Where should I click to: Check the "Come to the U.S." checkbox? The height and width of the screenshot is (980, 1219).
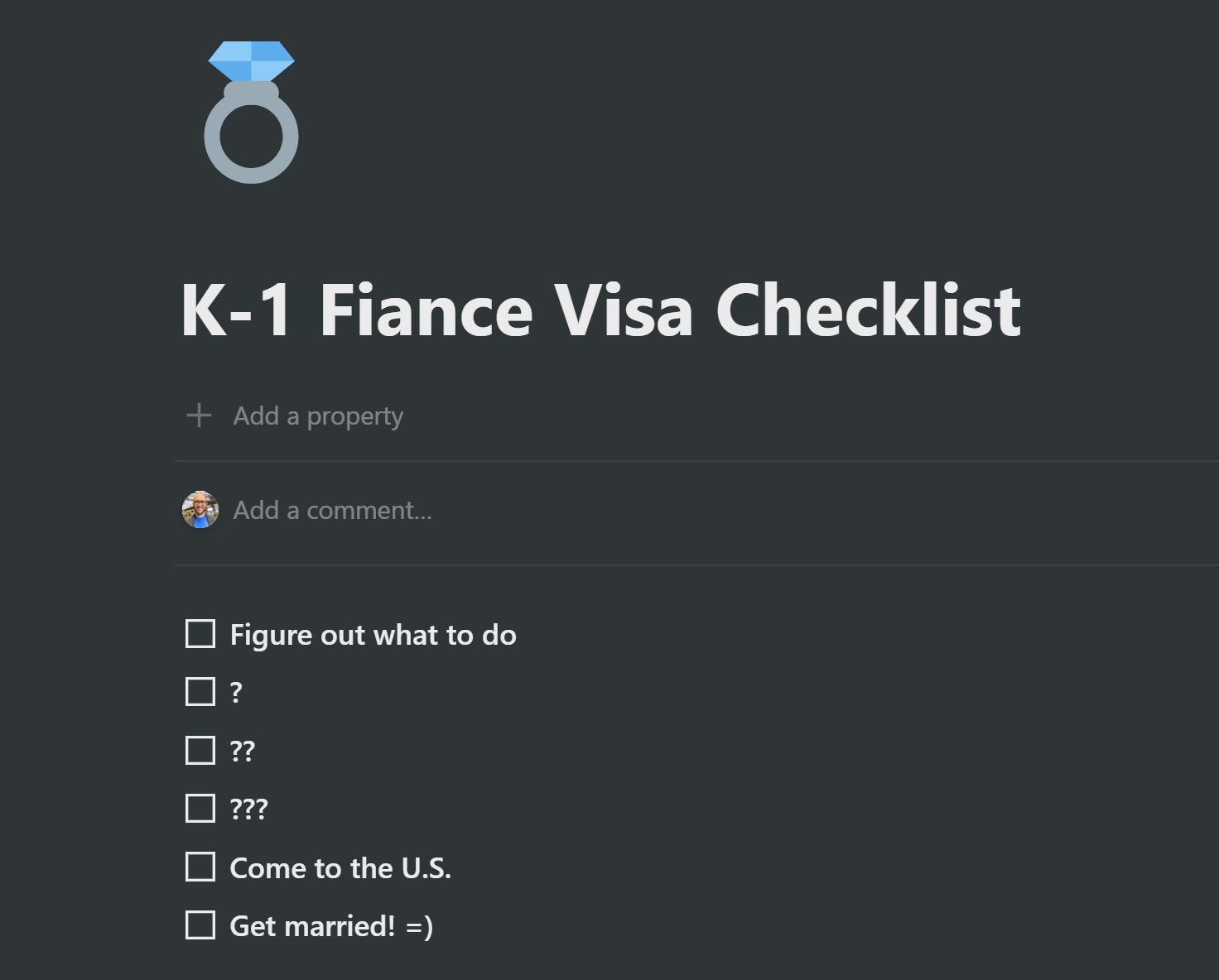point(200,867)
